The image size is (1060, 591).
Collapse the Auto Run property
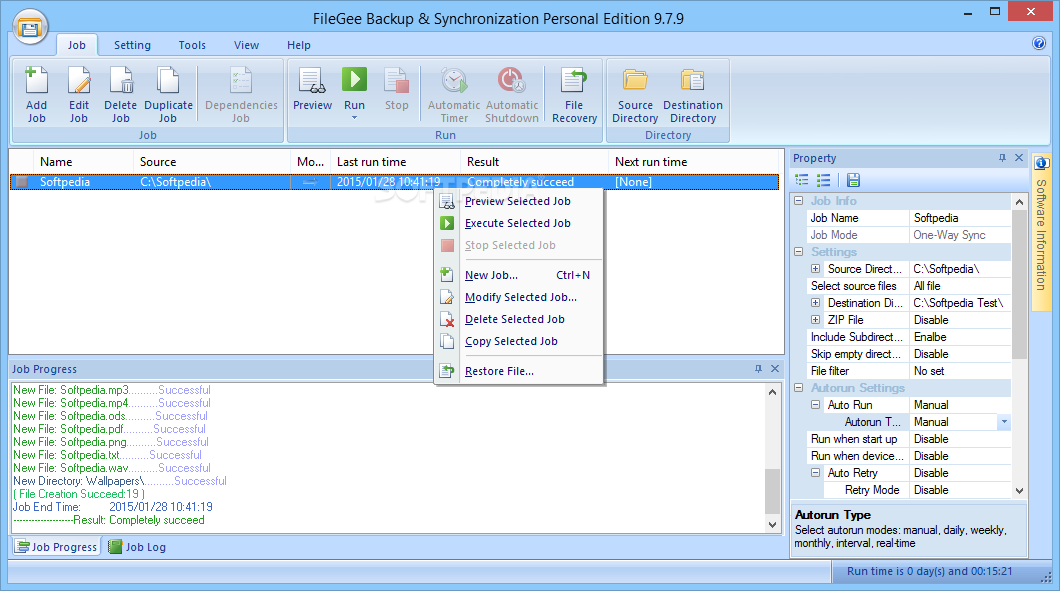click(815, 404)
